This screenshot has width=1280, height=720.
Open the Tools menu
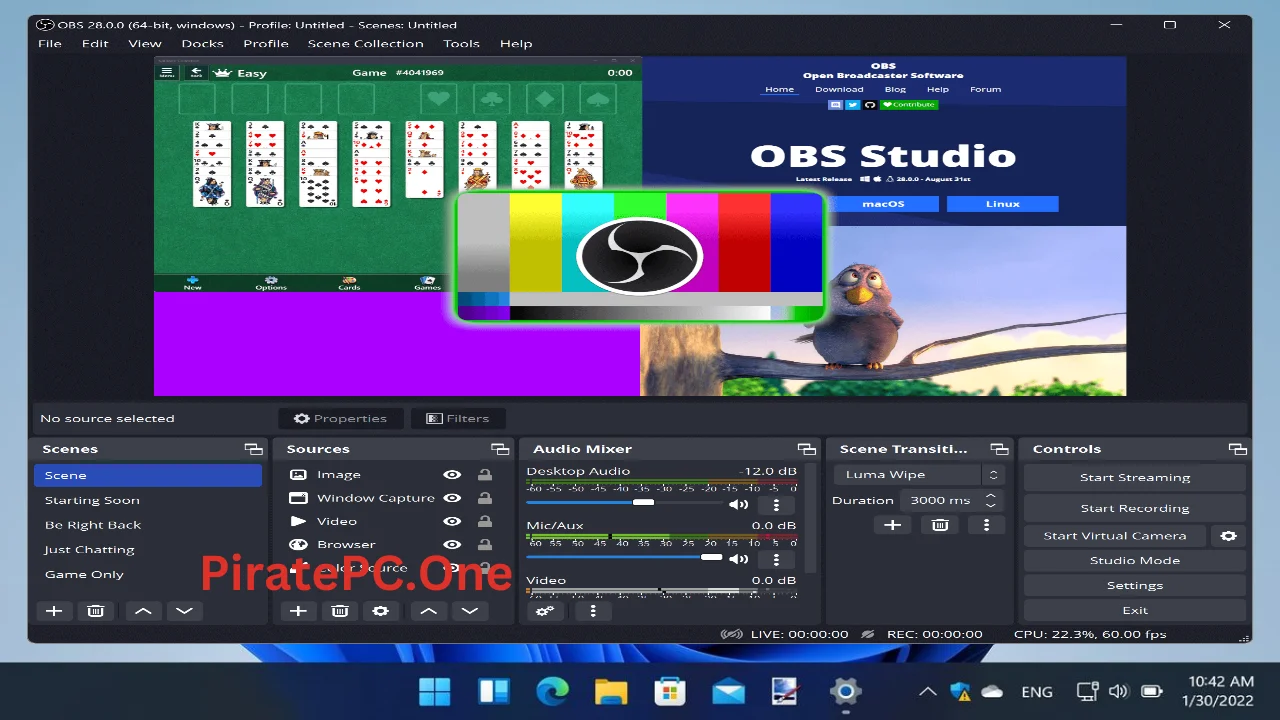(462, 43)
